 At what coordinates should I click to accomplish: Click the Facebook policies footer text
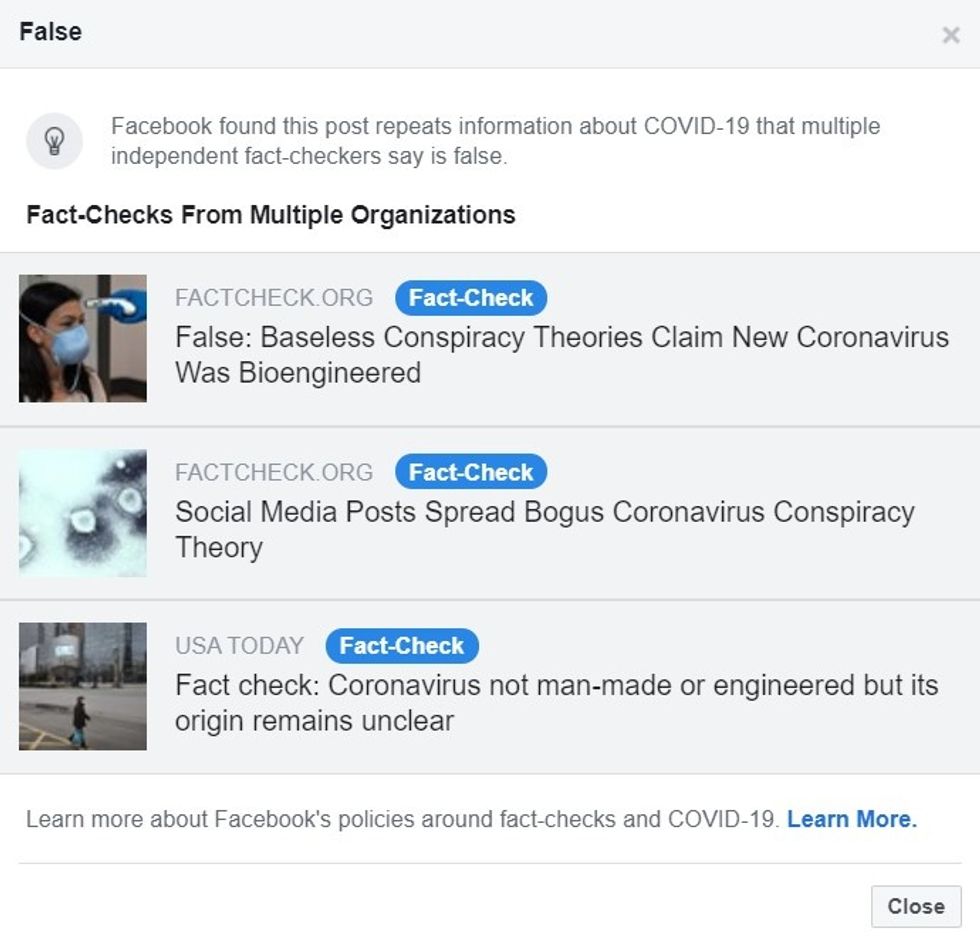402,819
